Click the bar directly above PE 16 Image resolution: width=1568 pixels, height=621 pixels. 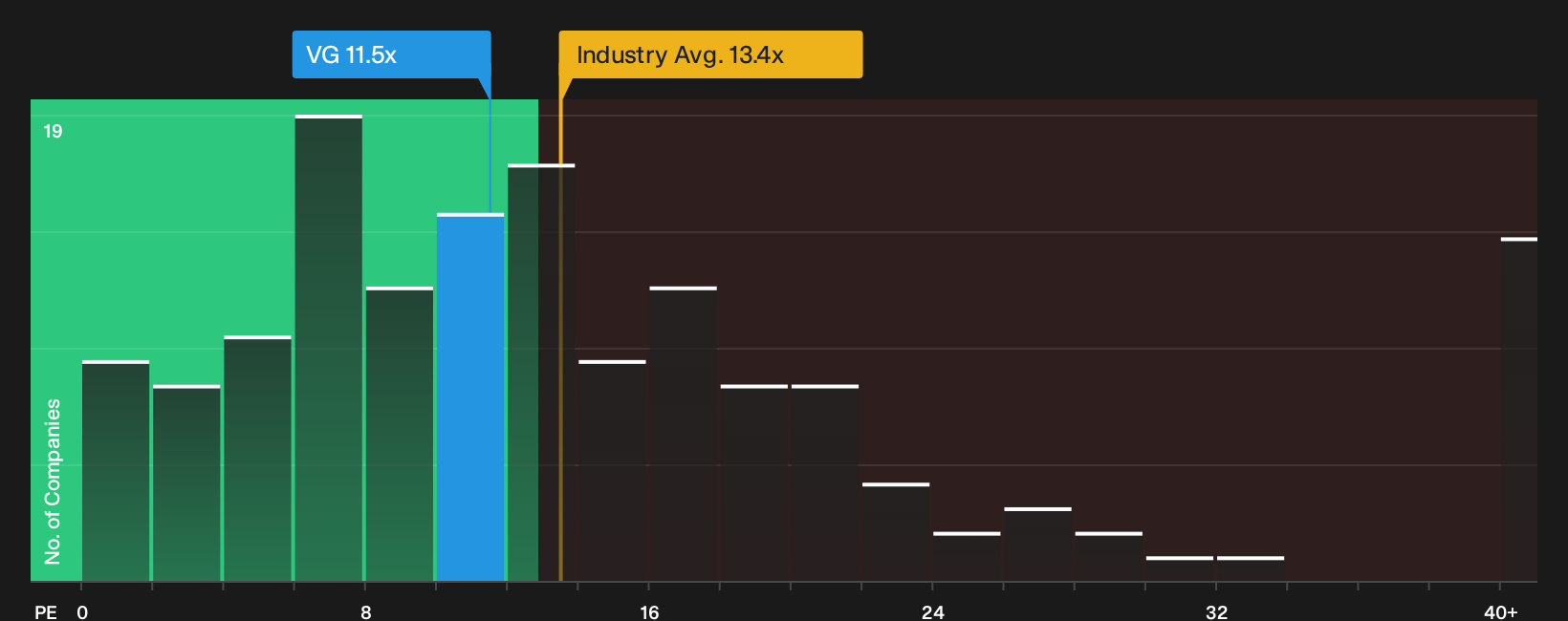coord(683,434)
